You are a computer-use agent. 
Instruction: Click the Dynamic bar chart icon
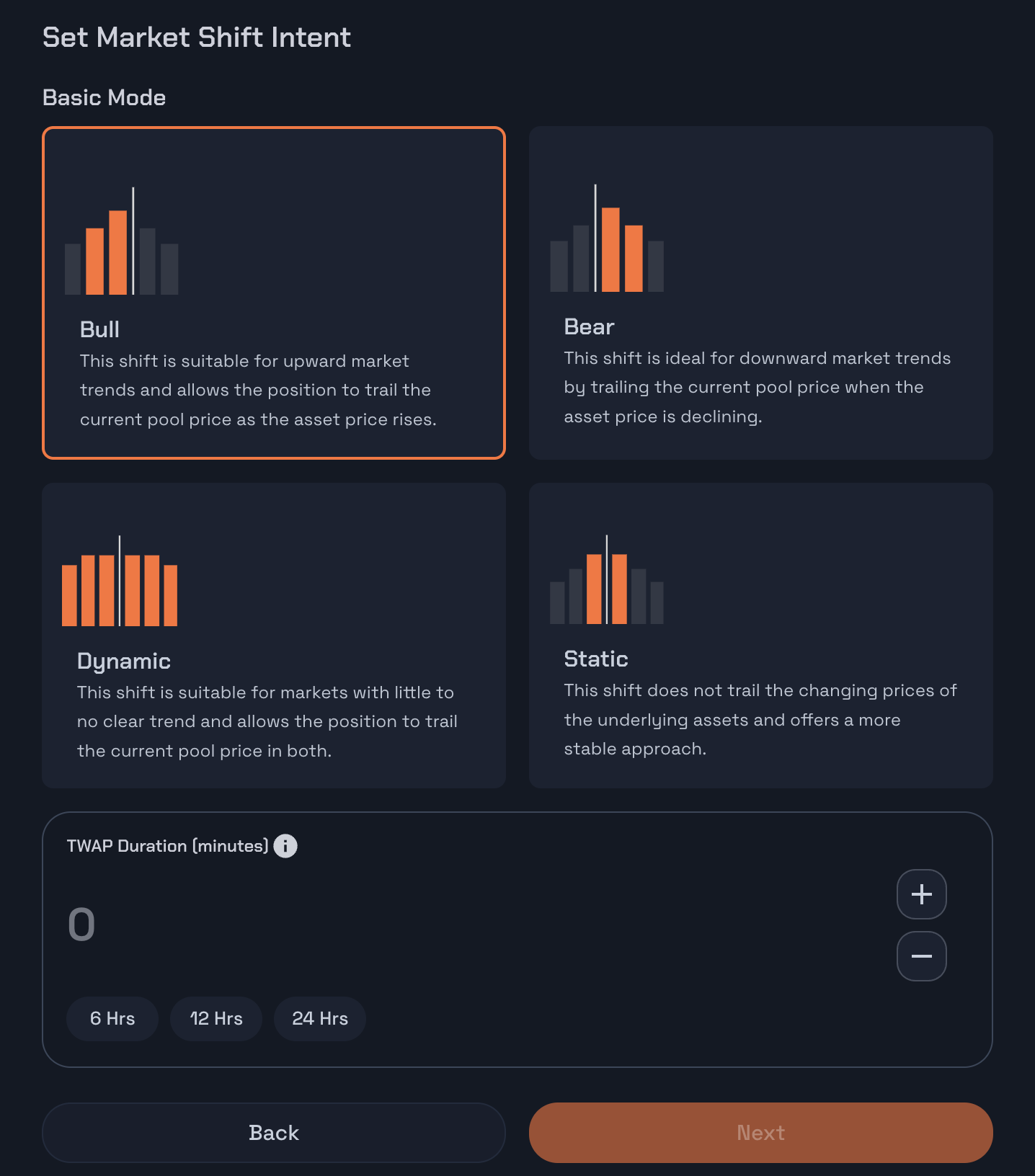point(120,581)
